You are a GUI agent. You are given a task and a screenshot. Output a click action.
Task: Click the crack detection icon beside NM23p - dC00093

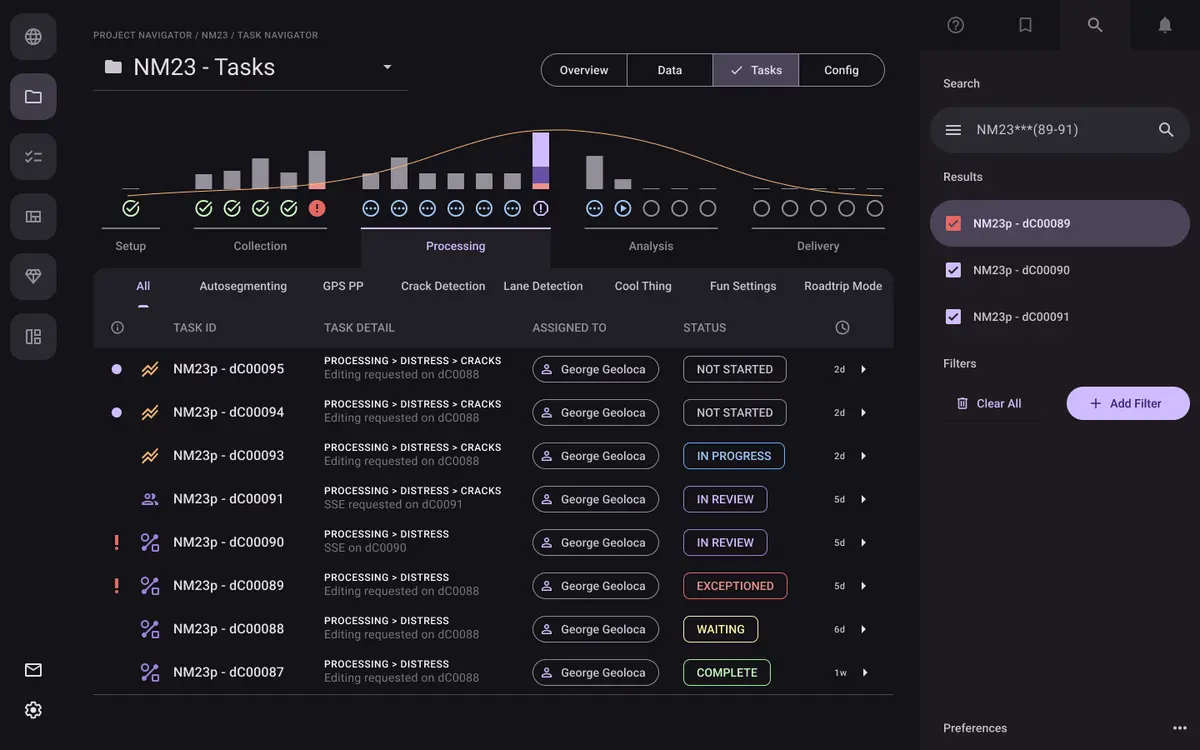coord(150,455)
